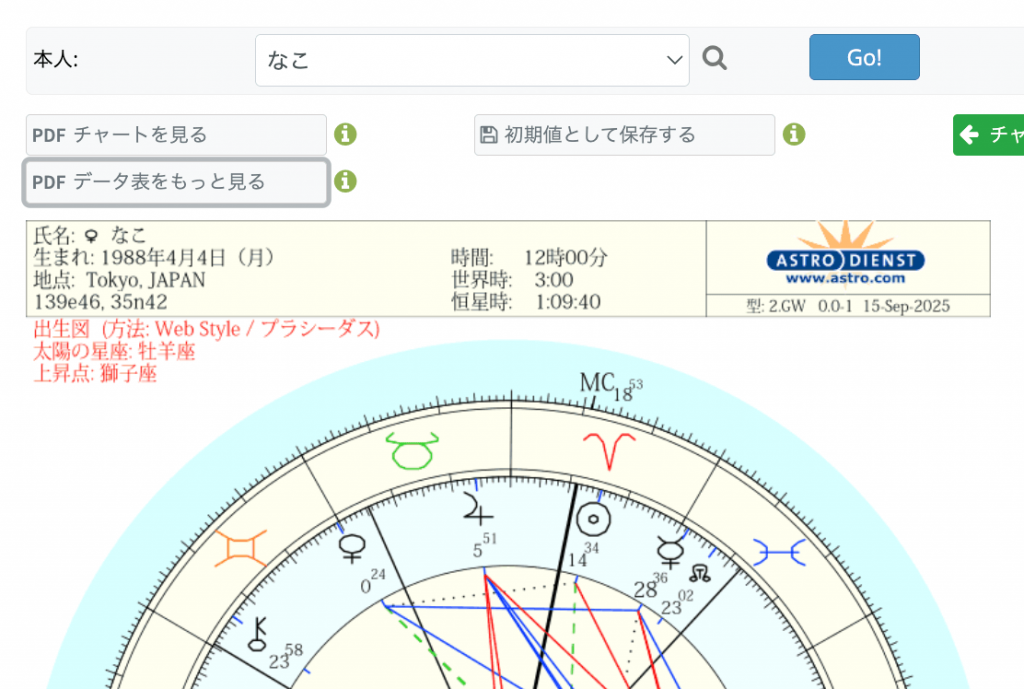
Task: Click the blue Pisces sign symbol
Action: point(779,553)
